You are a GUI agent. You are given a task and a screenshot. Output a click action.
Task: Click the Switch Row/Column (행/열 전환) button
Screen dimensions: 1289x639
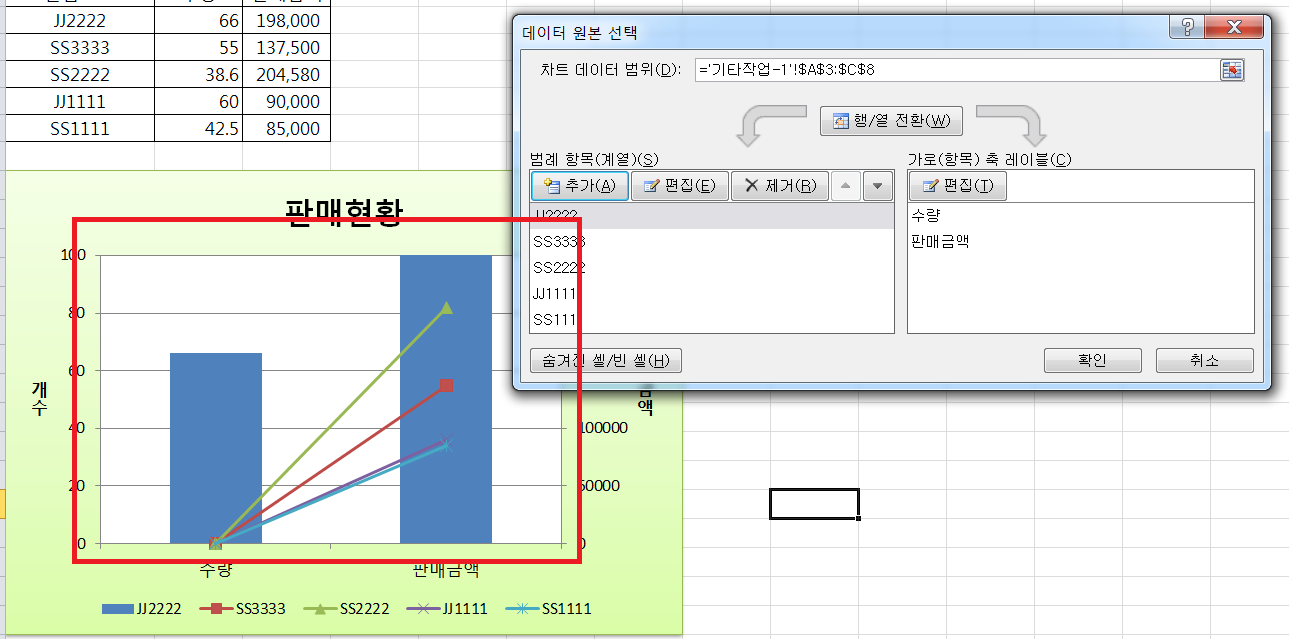click(891, 121)
